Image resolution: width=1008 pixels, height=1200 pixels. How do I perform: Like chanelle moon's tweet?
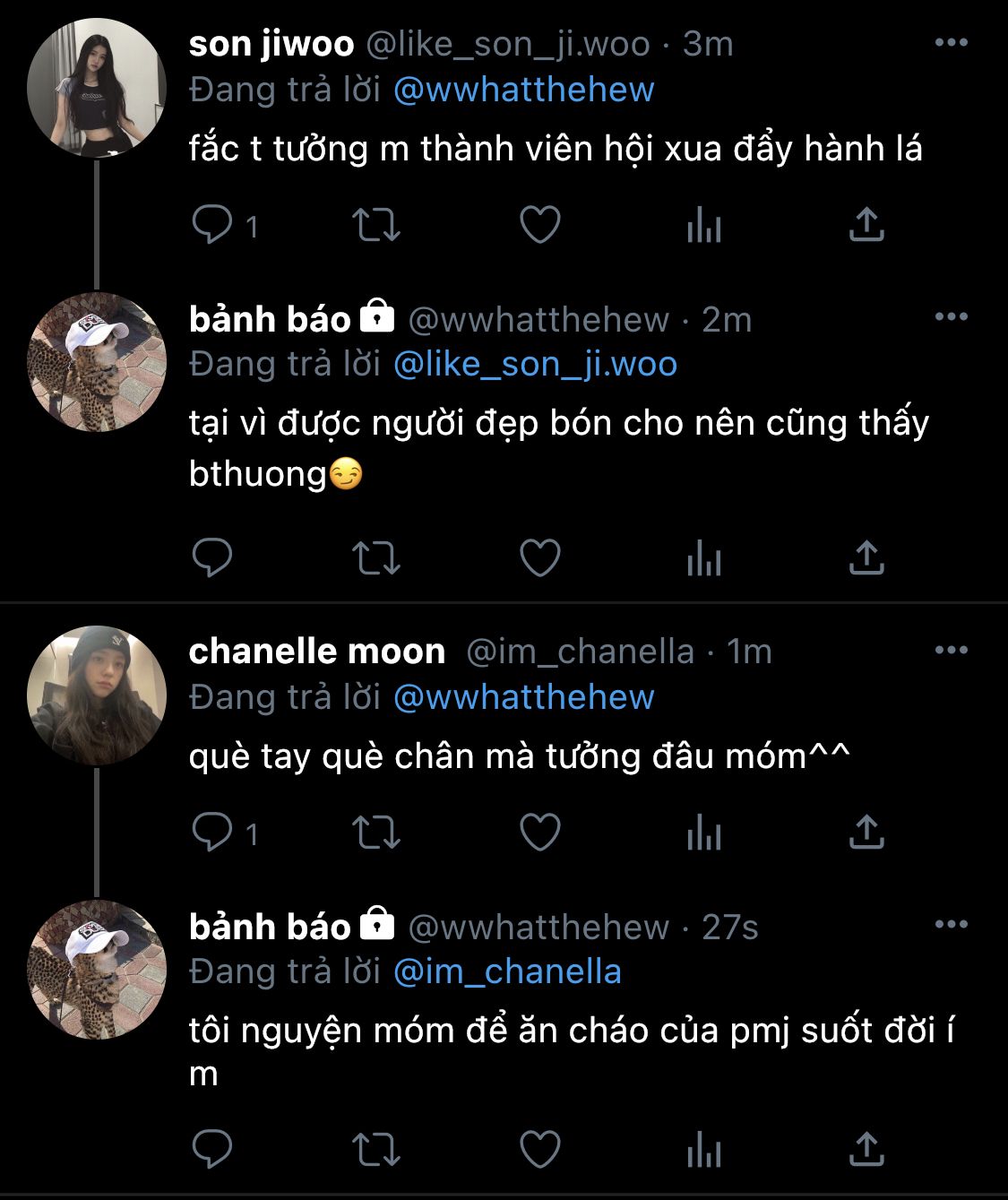(540, 833)
